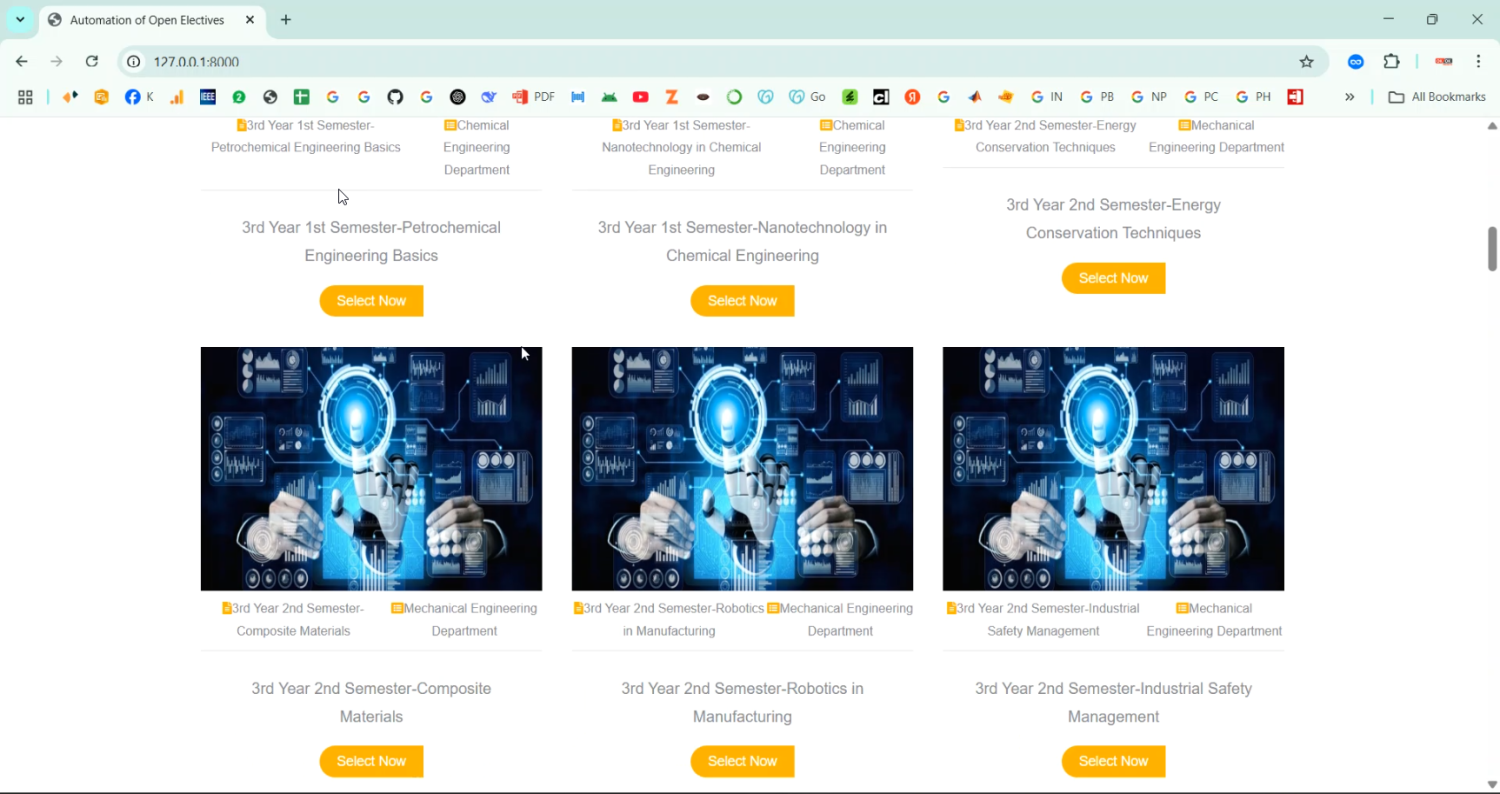Image resolution: width=1500 pixels, height=794 pixels.
Task: Open the MATLAB bookmark icon
Action: pos(975,97)
